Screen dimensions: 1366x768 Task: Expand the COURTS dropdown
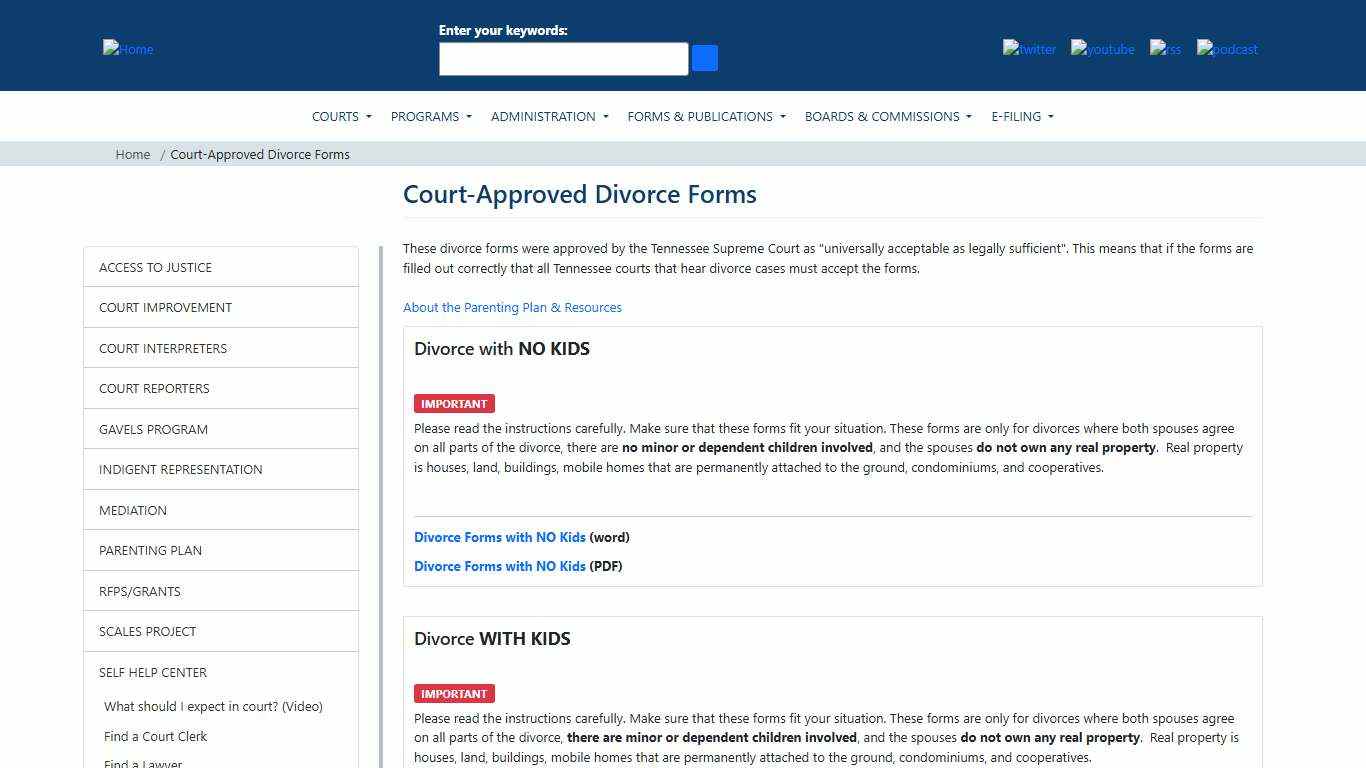tap(341, 116)
